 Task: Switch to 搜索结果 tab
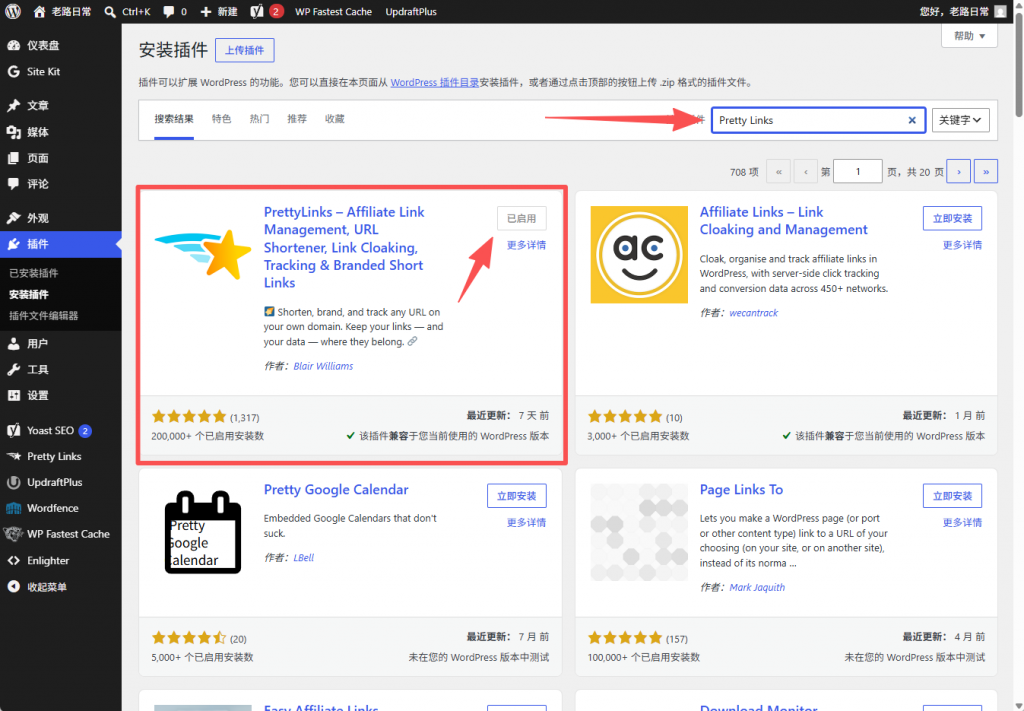tap(174, 119)
